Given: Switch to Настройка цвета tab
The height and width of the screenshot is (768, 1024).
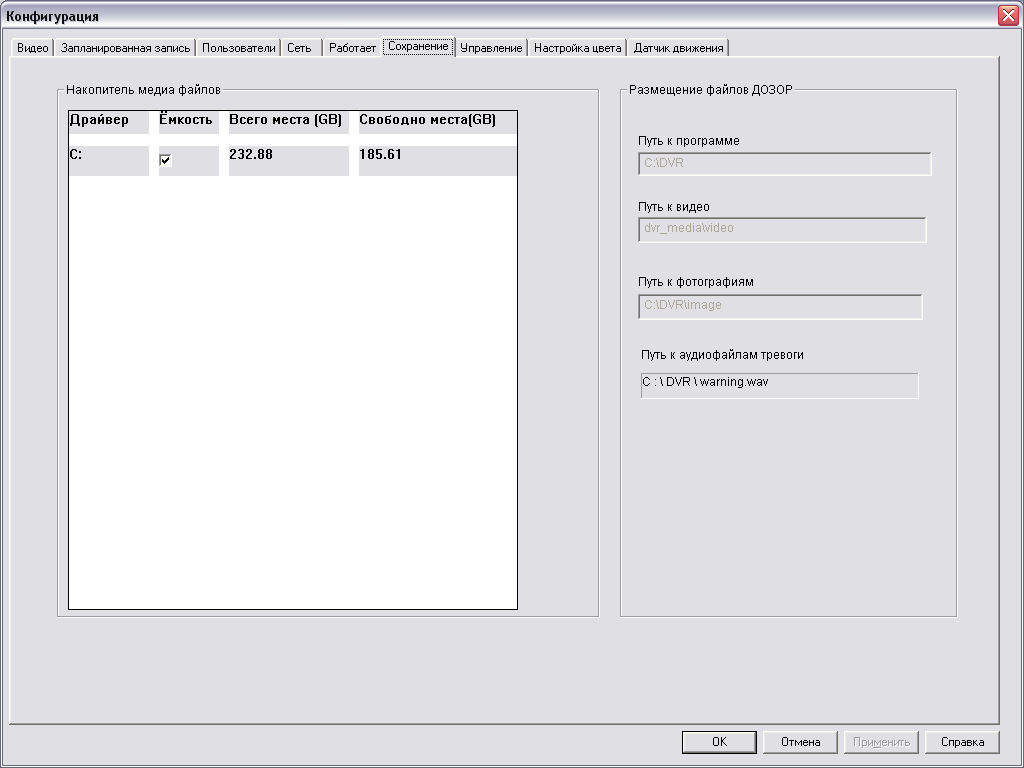Looking at the screenshot, I should (577, 48).
